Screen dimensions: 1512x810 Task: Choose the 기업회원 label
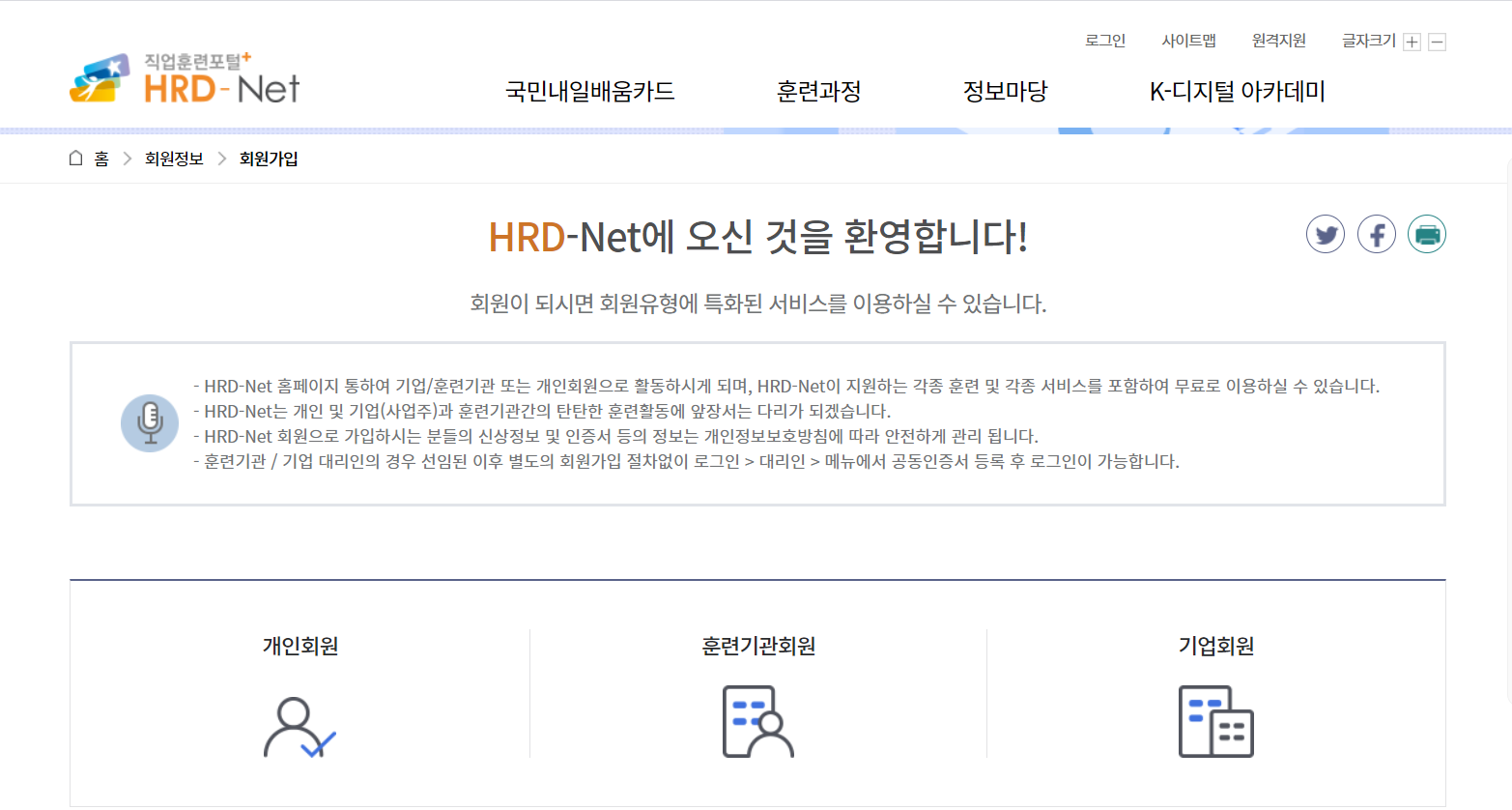coord(1216,646)
